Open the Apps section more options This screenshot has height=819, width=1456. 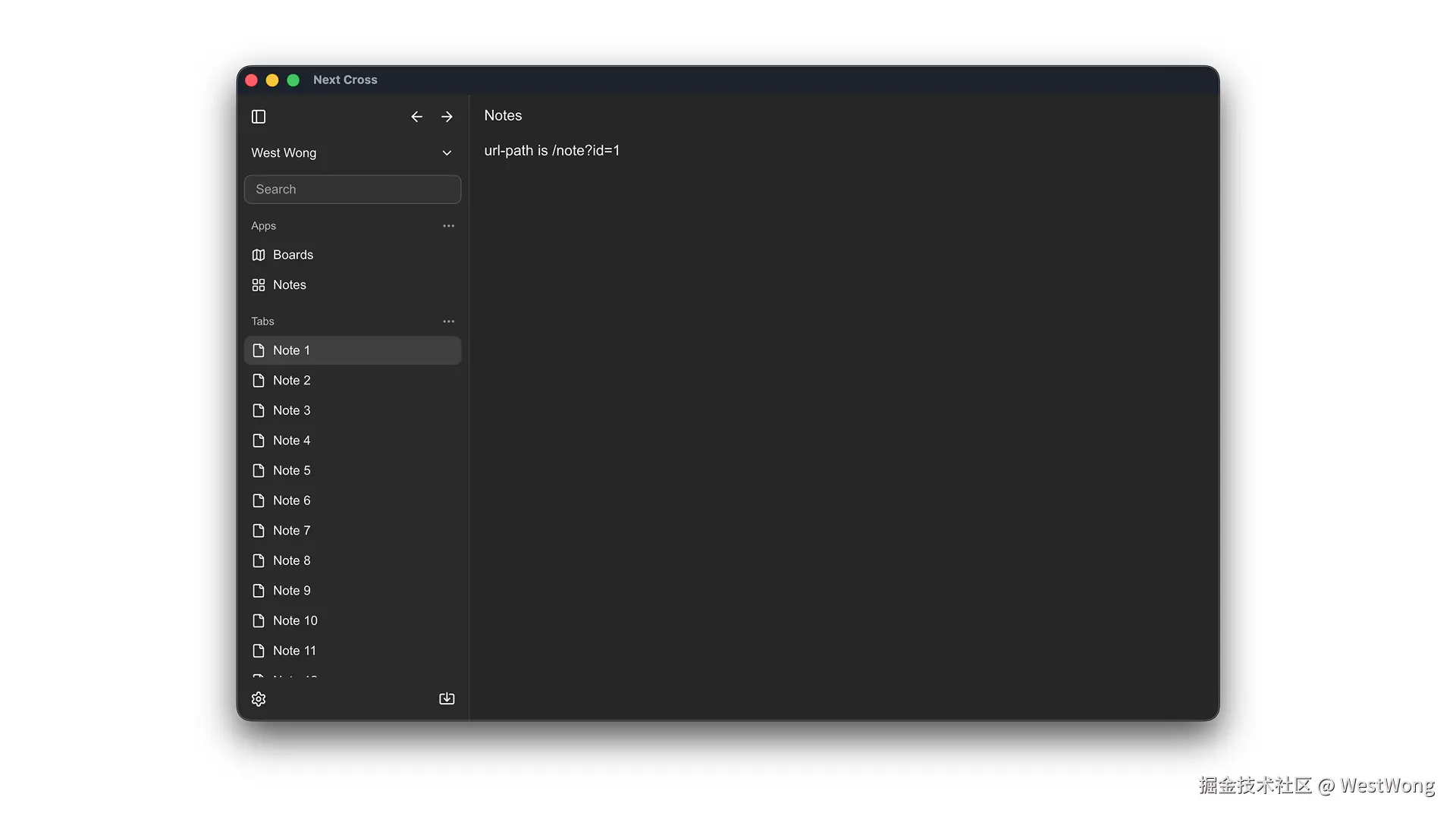[x=448, y=226]
